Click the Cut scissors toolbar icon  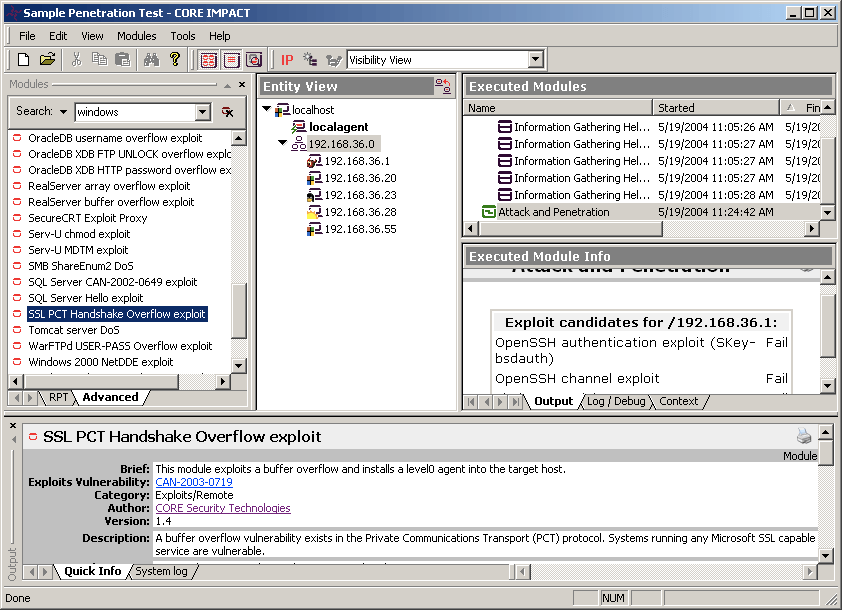coord(76,59)
